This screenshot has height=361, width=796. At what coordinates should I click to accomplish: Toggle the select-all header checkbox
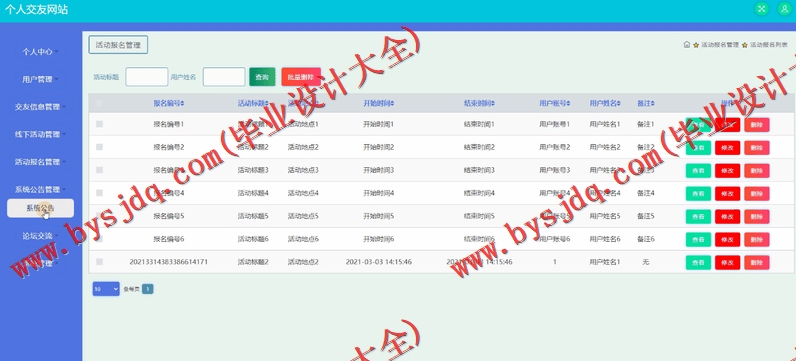100,103
